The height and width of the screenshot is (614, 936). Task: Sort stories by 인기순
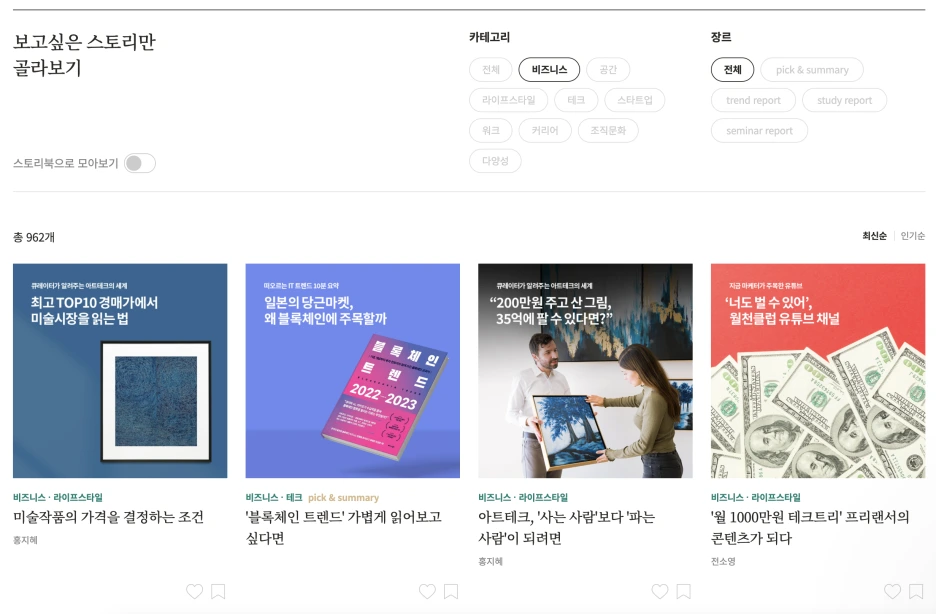tap(913, 236)
